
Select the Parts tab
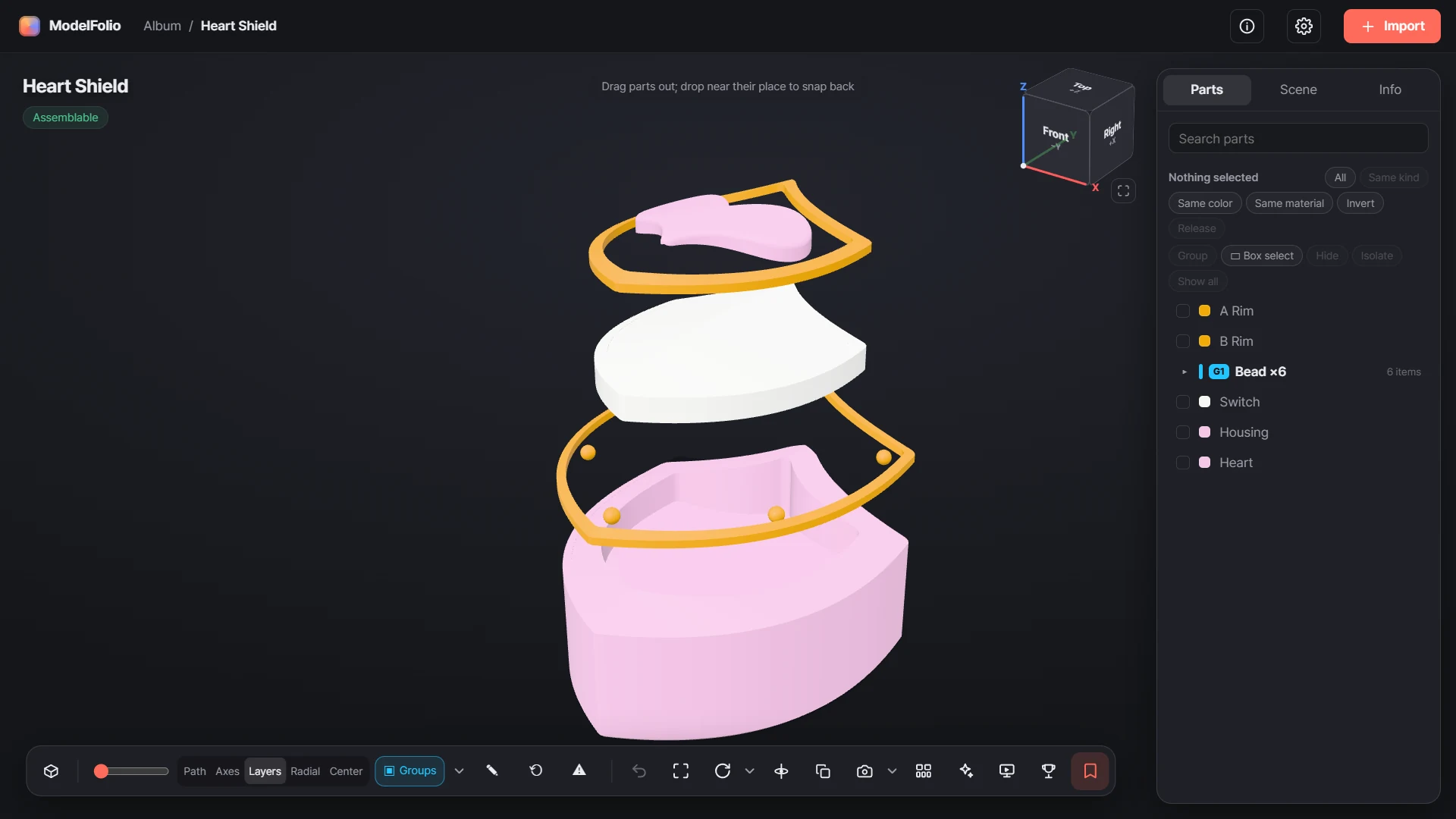tap(1207, 89)
